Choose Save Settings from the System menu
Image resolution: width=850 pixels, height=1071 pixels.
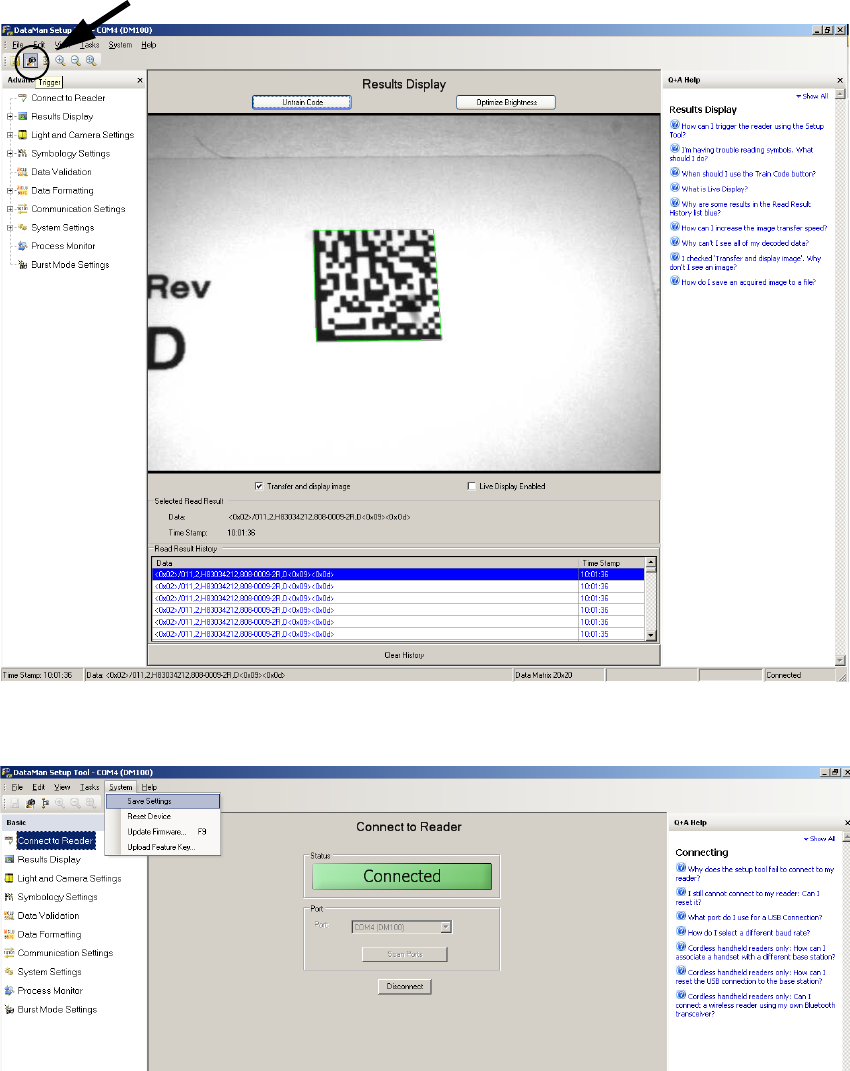click(163, 801)
